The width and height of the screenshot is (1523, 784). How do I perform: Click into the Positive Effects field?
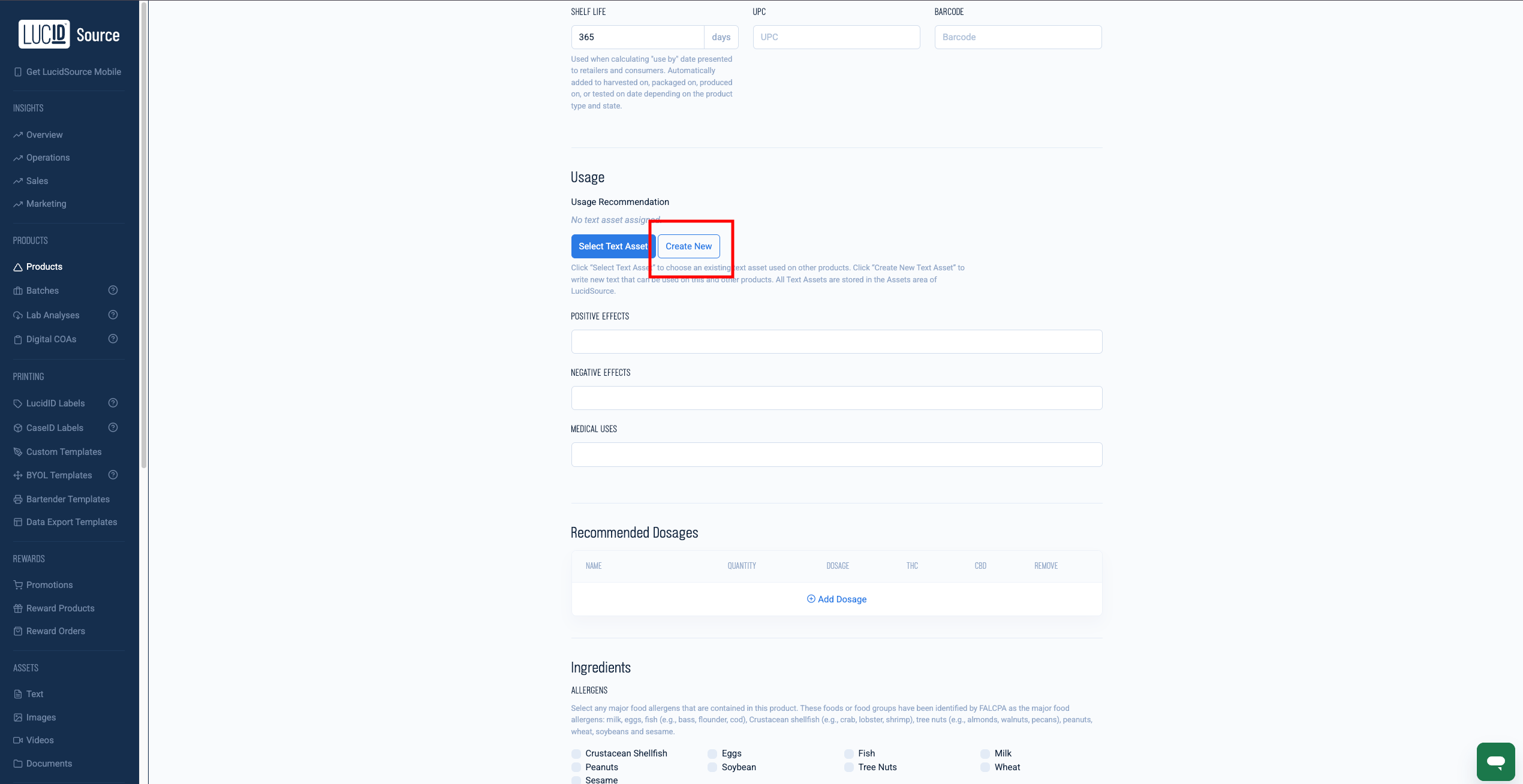coord(836,342)
